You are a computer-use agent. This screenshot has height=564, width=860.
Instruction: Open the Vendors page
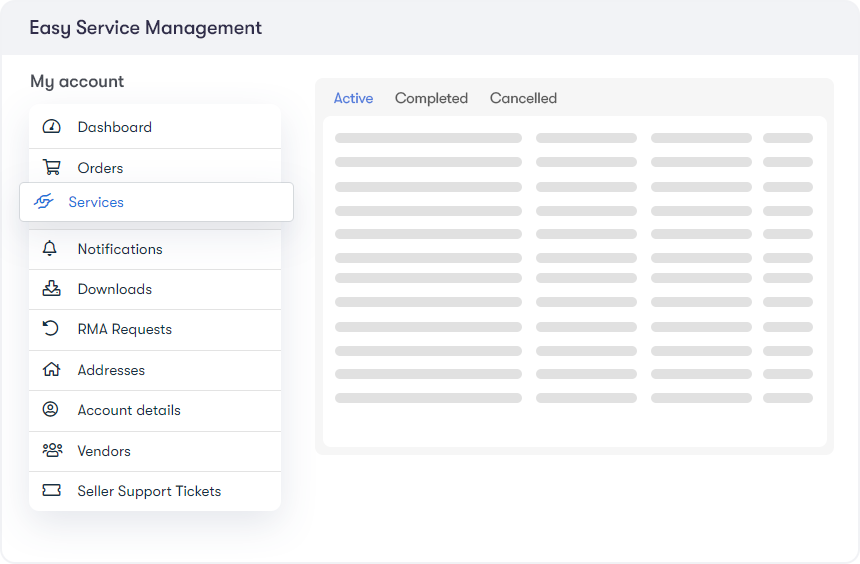pos(155,451)
